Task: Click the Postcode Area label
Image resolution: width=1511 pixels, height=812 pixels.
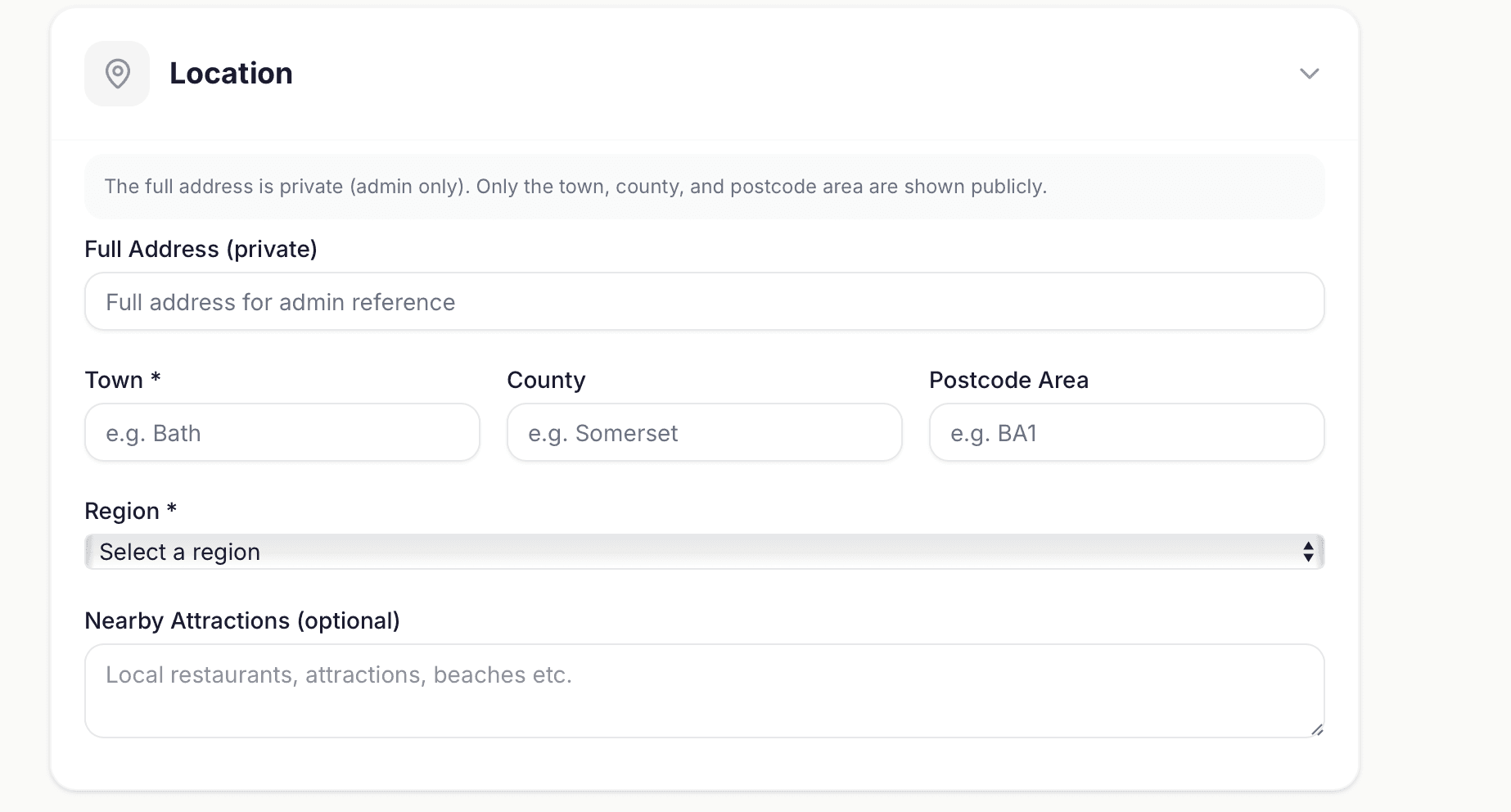Action: [x=1008, y=381]
